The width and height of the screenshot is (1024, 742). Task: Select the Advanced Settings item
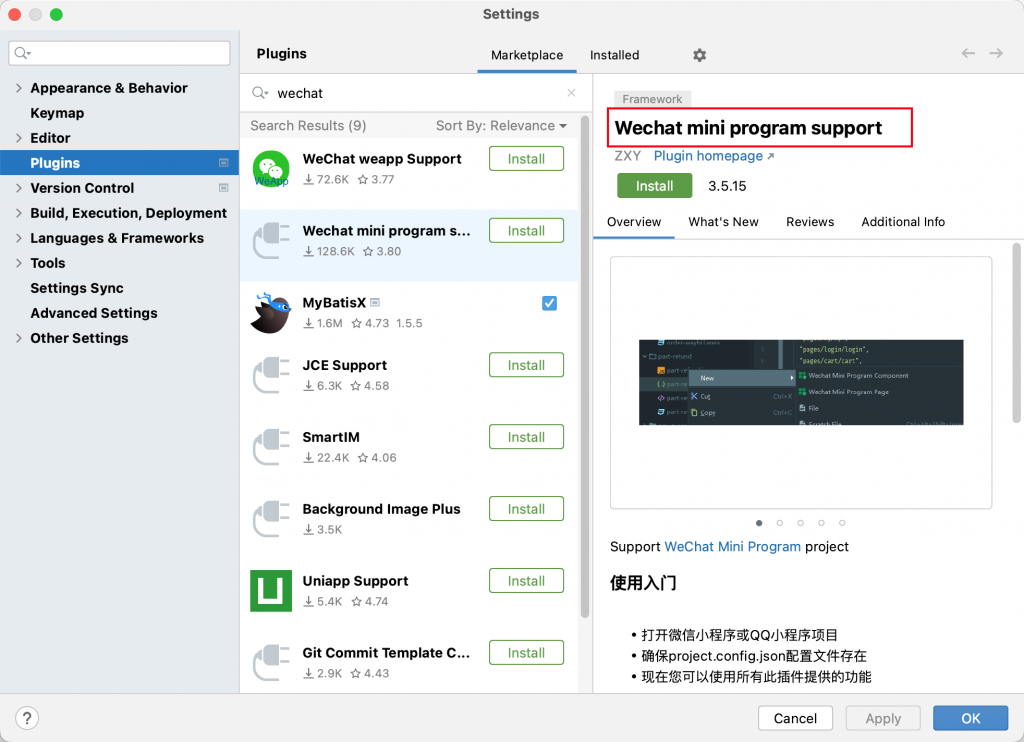click(x=93, y=313)
